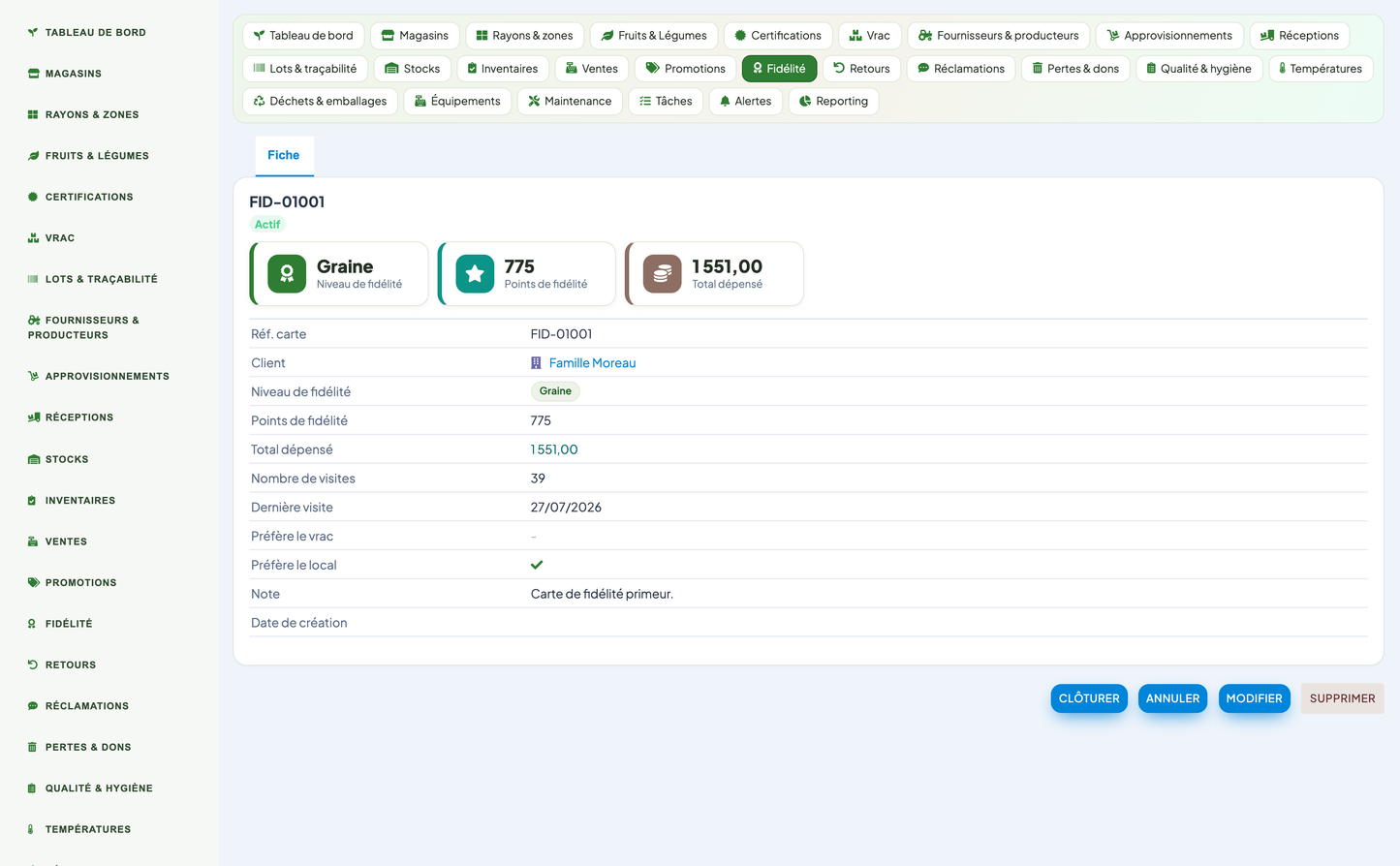Click the tags icon in Promotions sidebar item
Screen dimensions: 1400x866
33,583
